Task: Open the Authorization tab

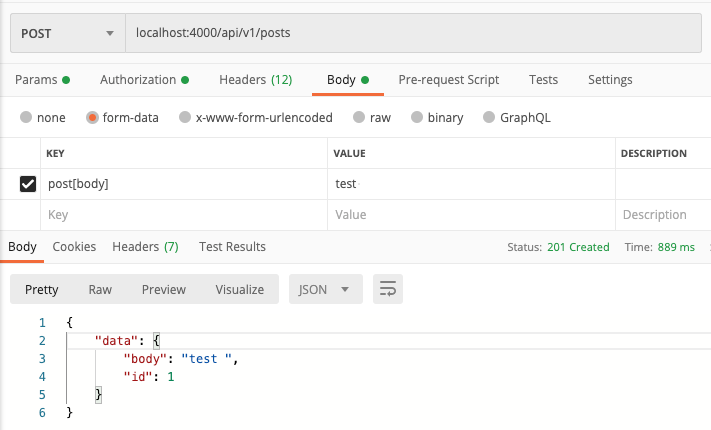Action: [x=144, y=80]
